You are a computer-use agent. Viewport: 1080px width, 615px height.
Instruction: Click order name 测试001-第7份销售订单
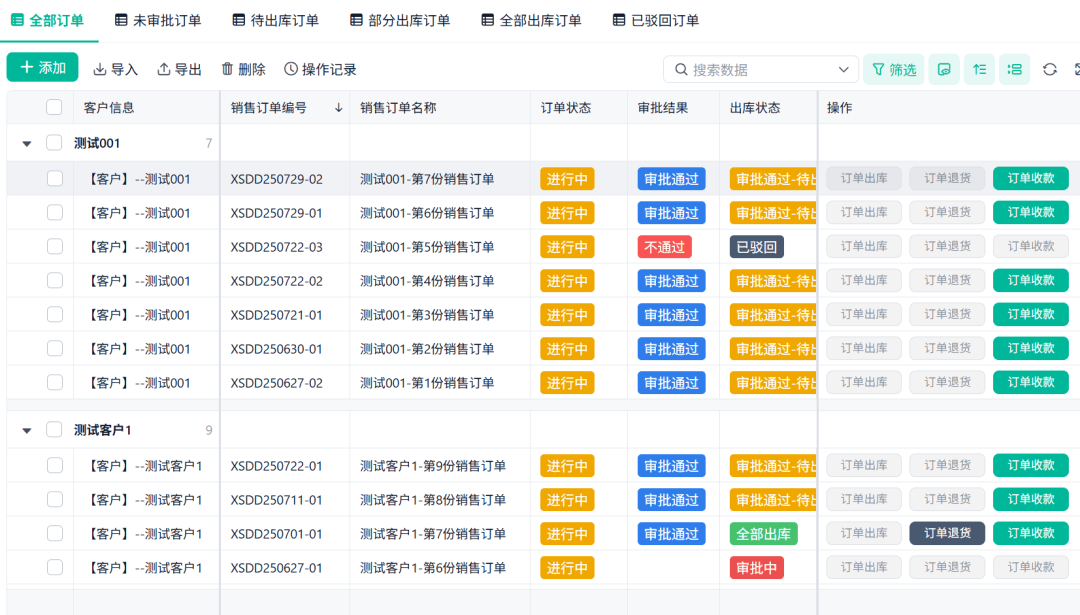click(x=427, y=179)
